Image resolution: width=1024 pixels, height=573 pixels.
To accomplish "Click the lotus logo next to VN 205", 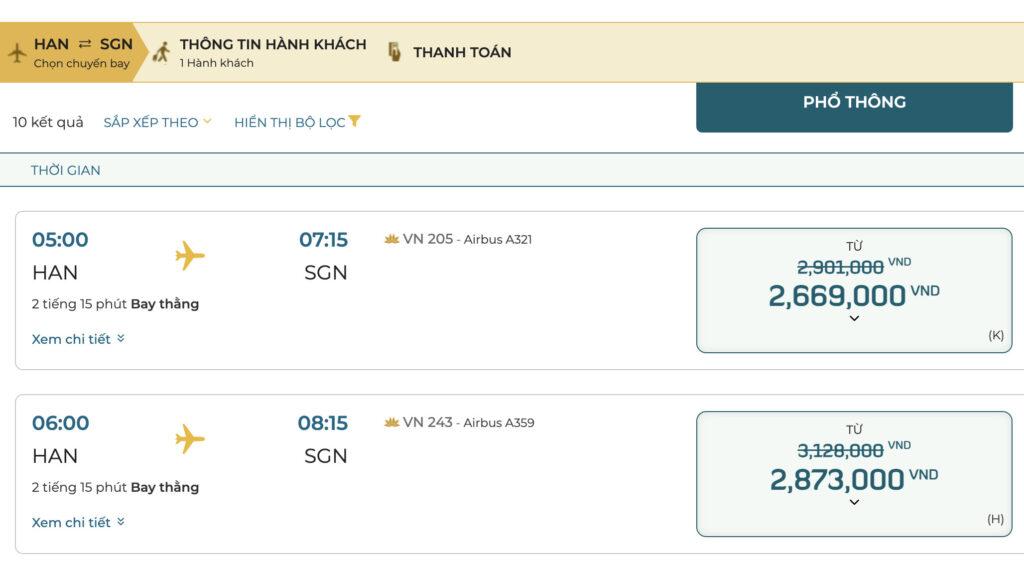I will click(x=392, y=239).
